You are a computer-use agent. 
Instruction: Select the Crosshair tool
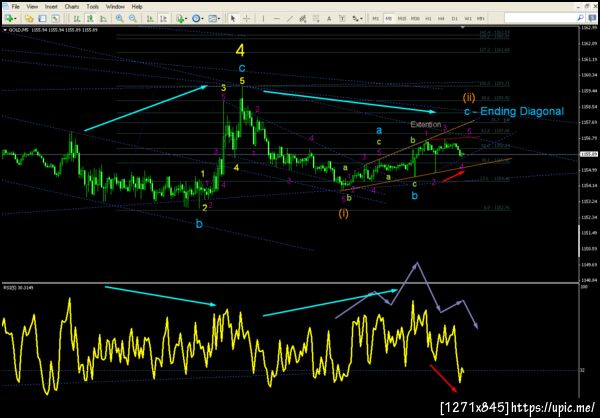[246, 18]
